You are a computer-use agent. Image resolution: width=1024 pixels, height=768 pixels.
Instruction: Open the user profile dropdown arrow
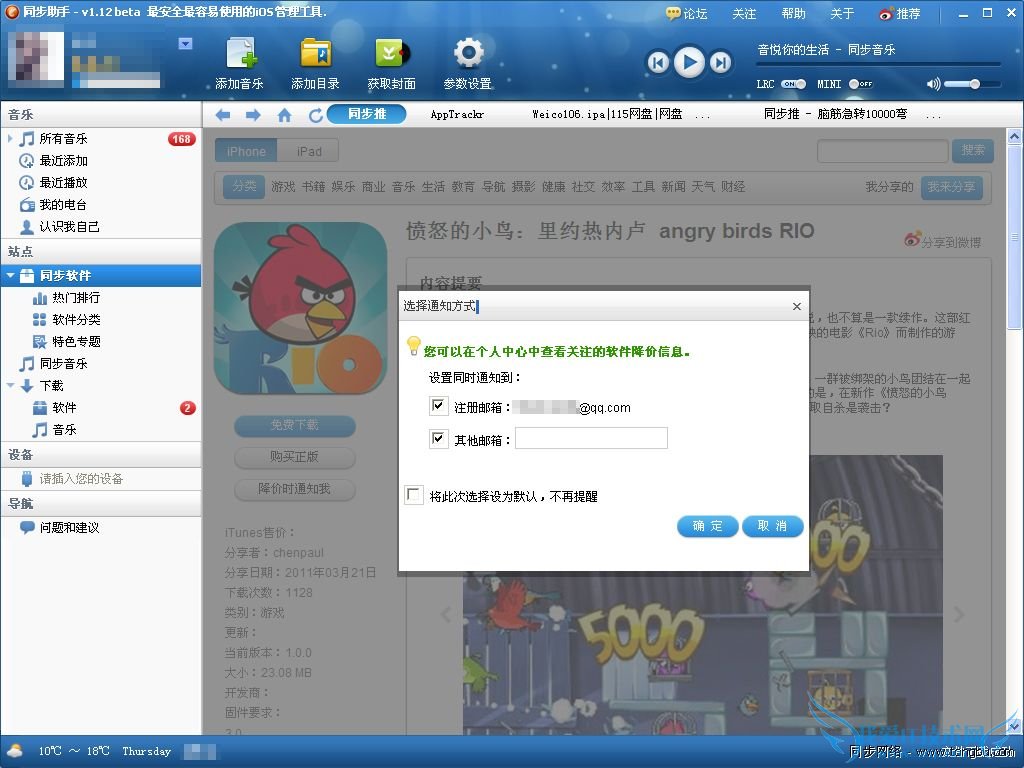pyautogui.click(x=185, y=44)
